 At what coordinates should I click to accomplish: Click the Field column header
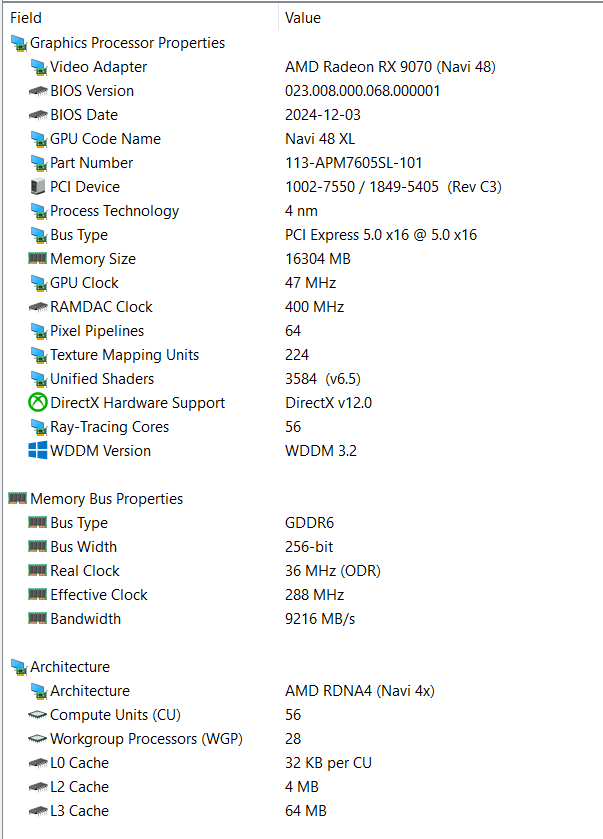tap(26, 18)
